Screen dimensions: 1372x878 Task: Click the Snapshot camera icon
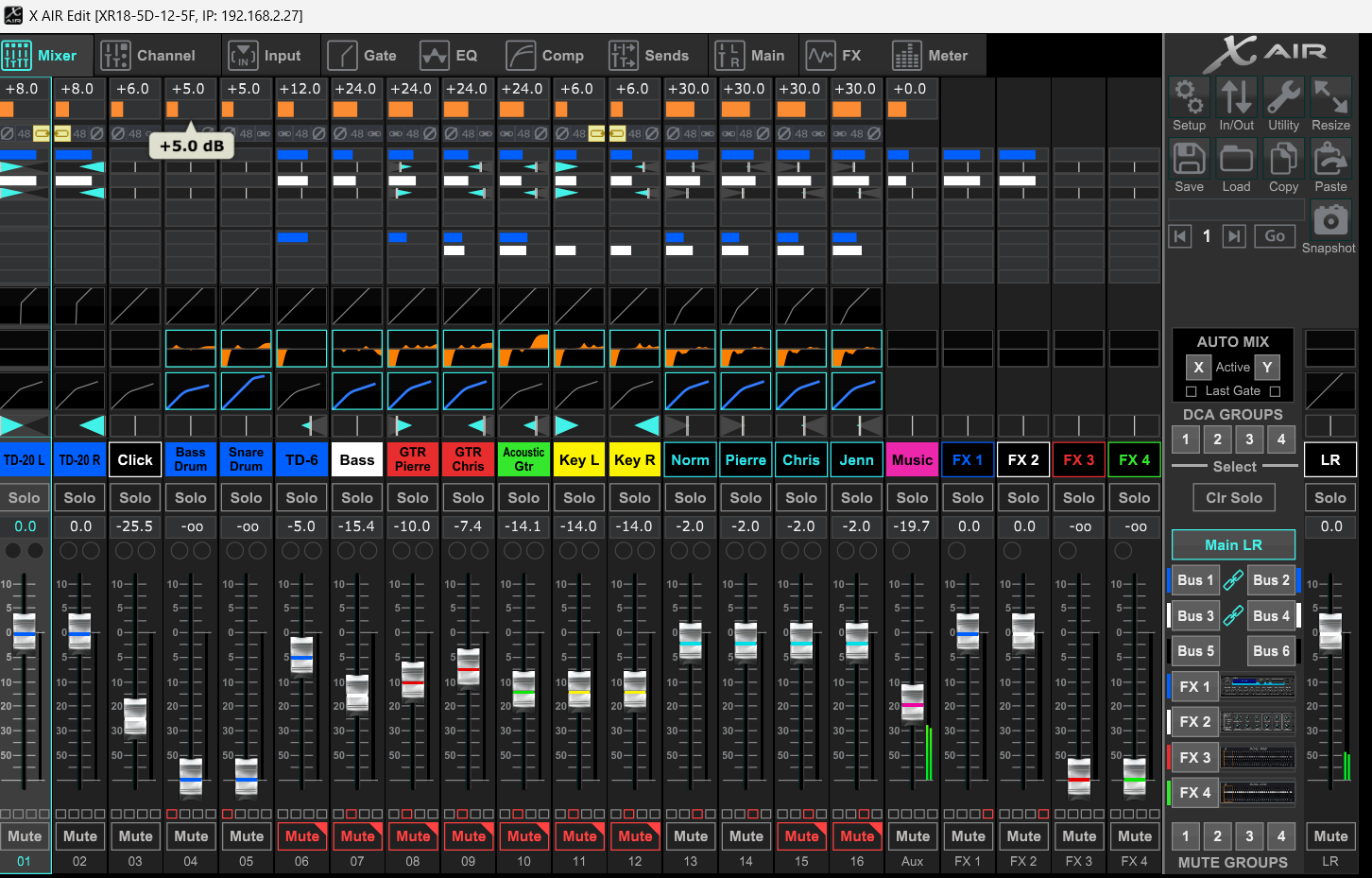[x=1330, y=220]
